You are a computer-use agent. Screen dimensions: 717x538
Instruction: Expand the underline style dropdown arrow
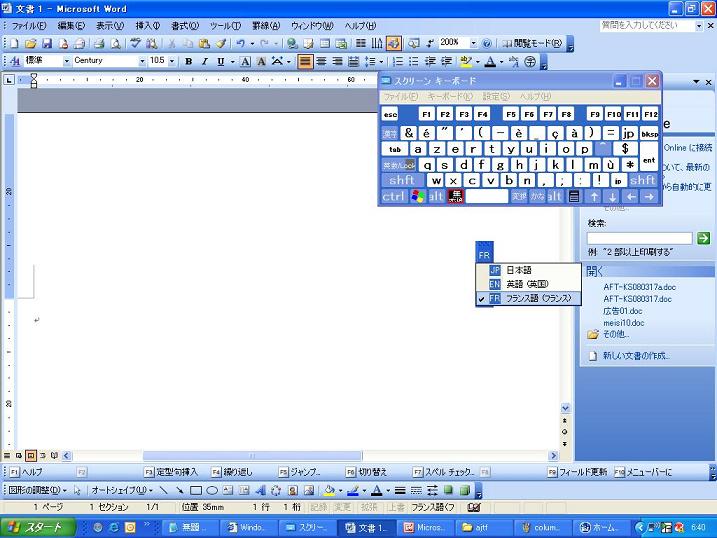point(232,62)
